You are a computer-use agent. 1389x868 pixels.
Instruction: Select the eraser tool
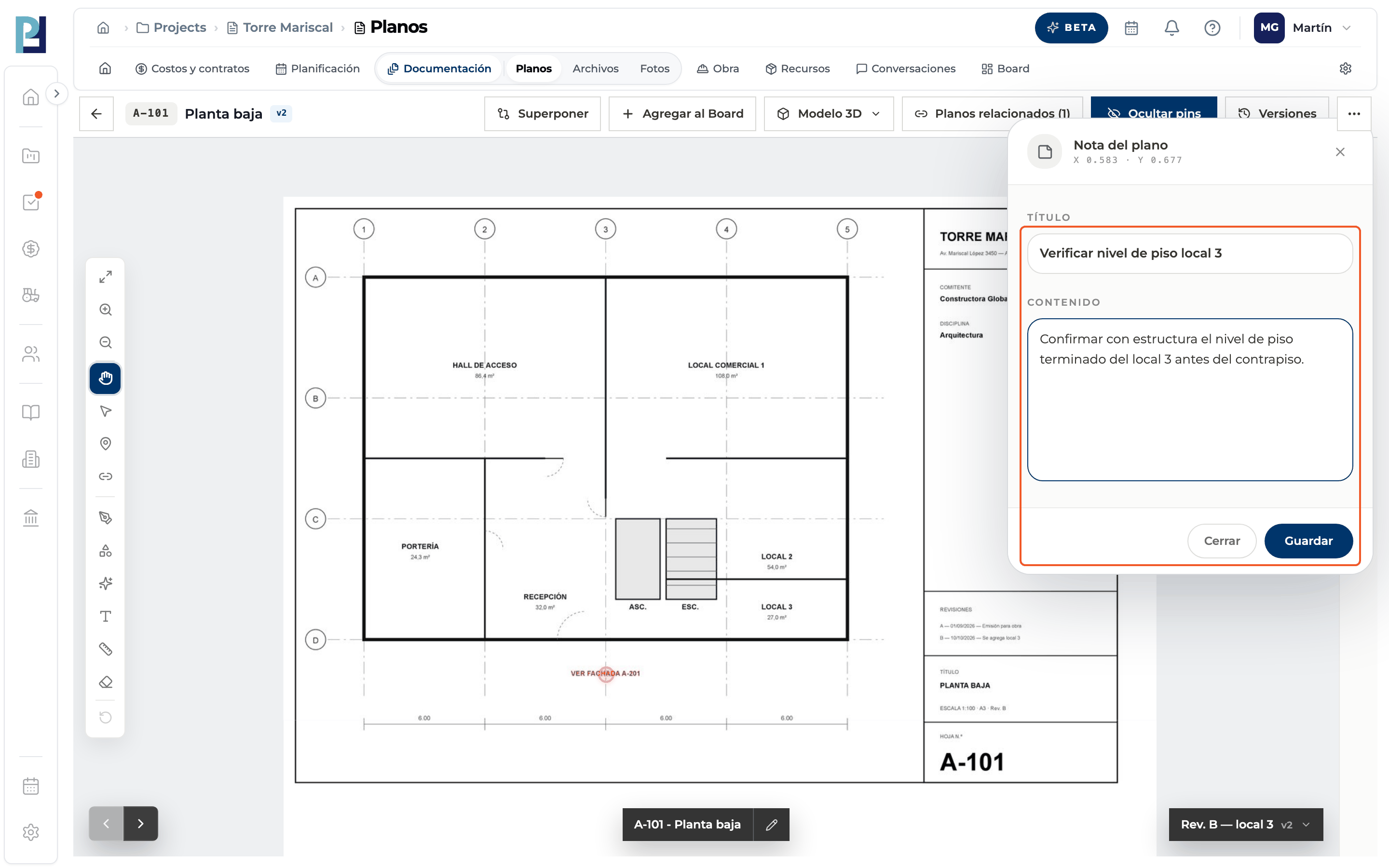(105, 682)
